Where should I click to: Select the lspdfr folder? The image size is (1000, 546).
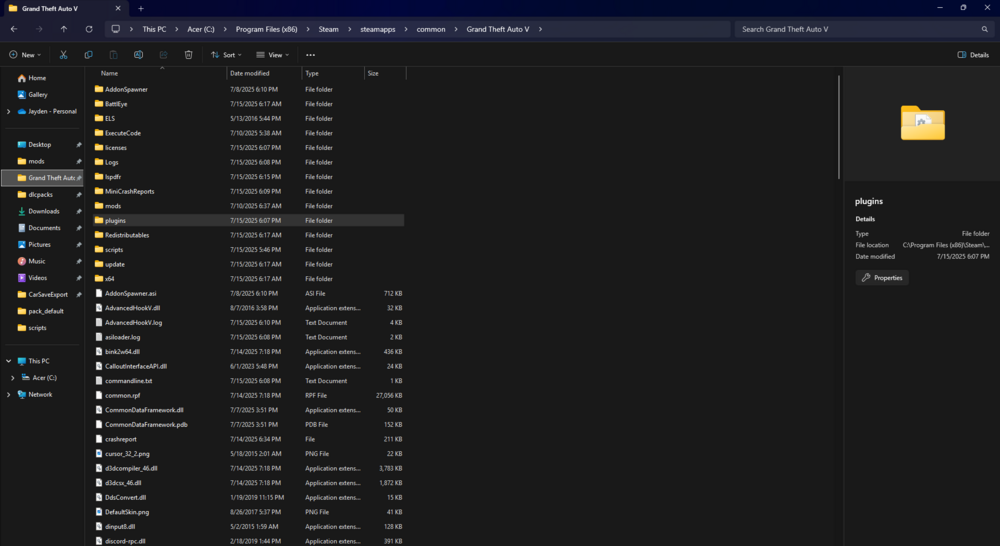tap(249, 177)
